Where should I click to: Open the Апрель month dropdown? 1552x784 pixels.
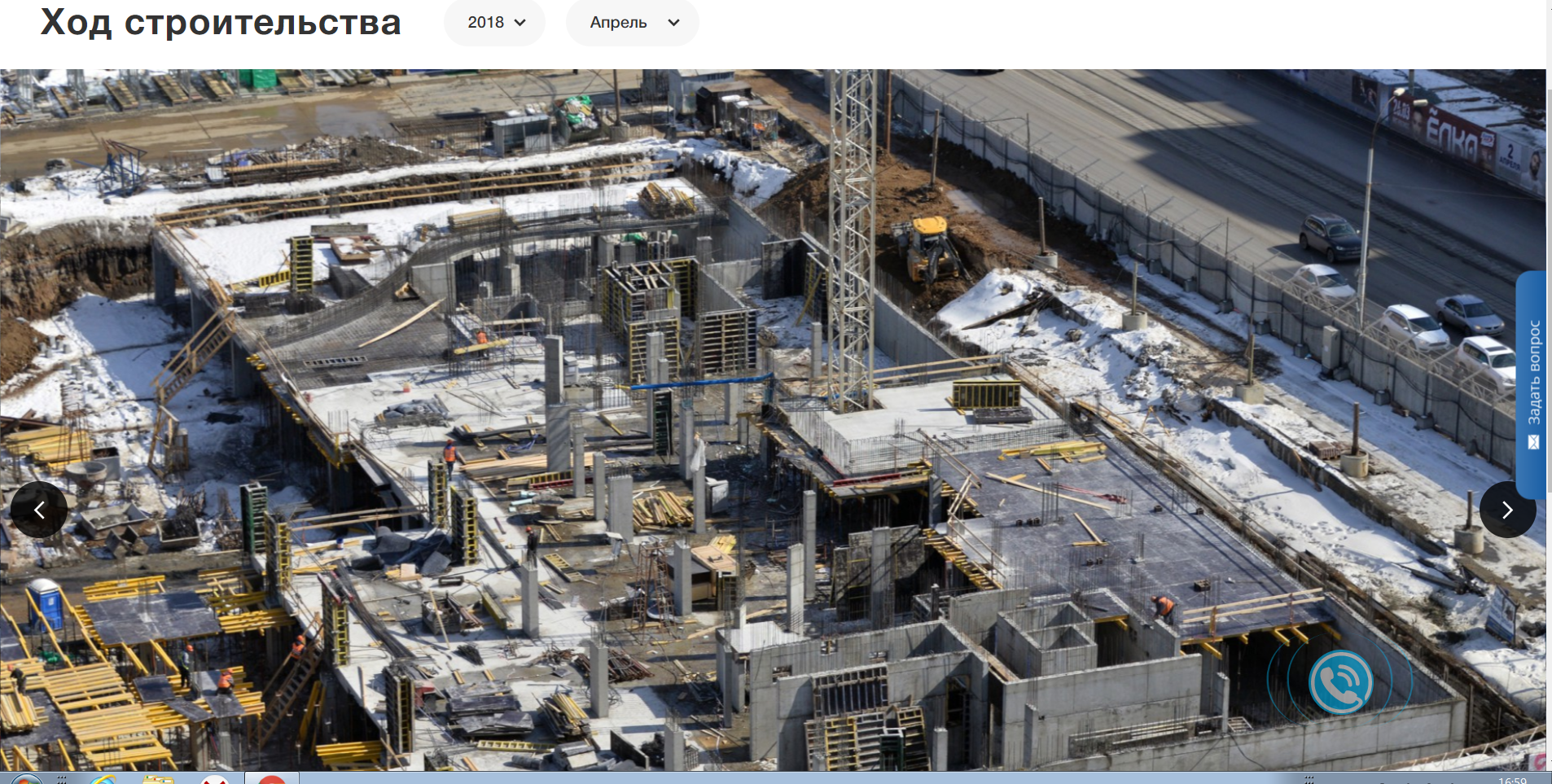tap(632, 23)
